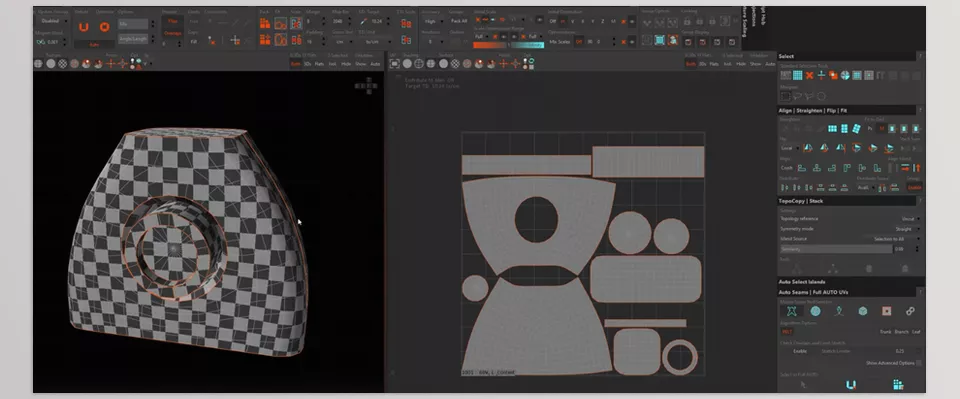Toggle the orange Enable button in Distribute row

[914, 187]
